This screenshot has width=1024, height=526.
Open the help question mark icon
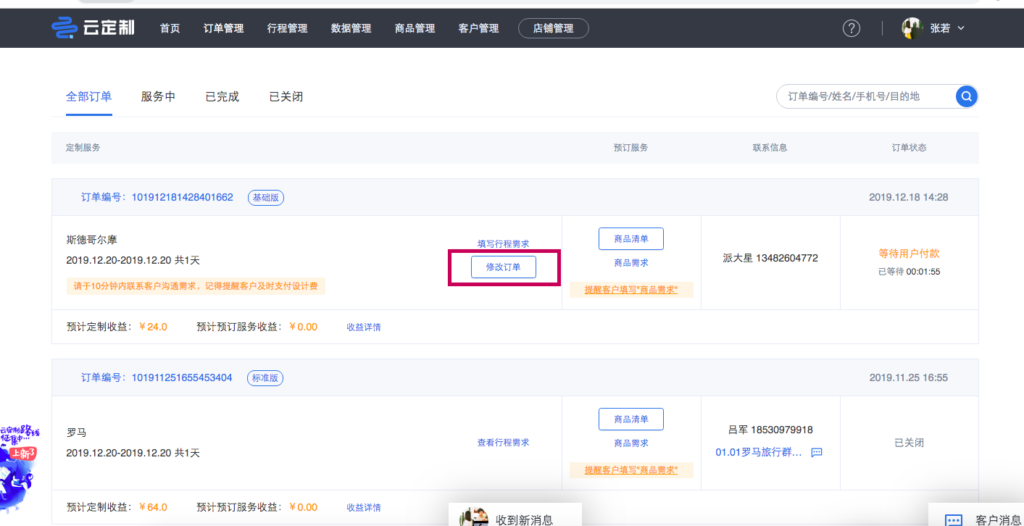tap(851, 28)
